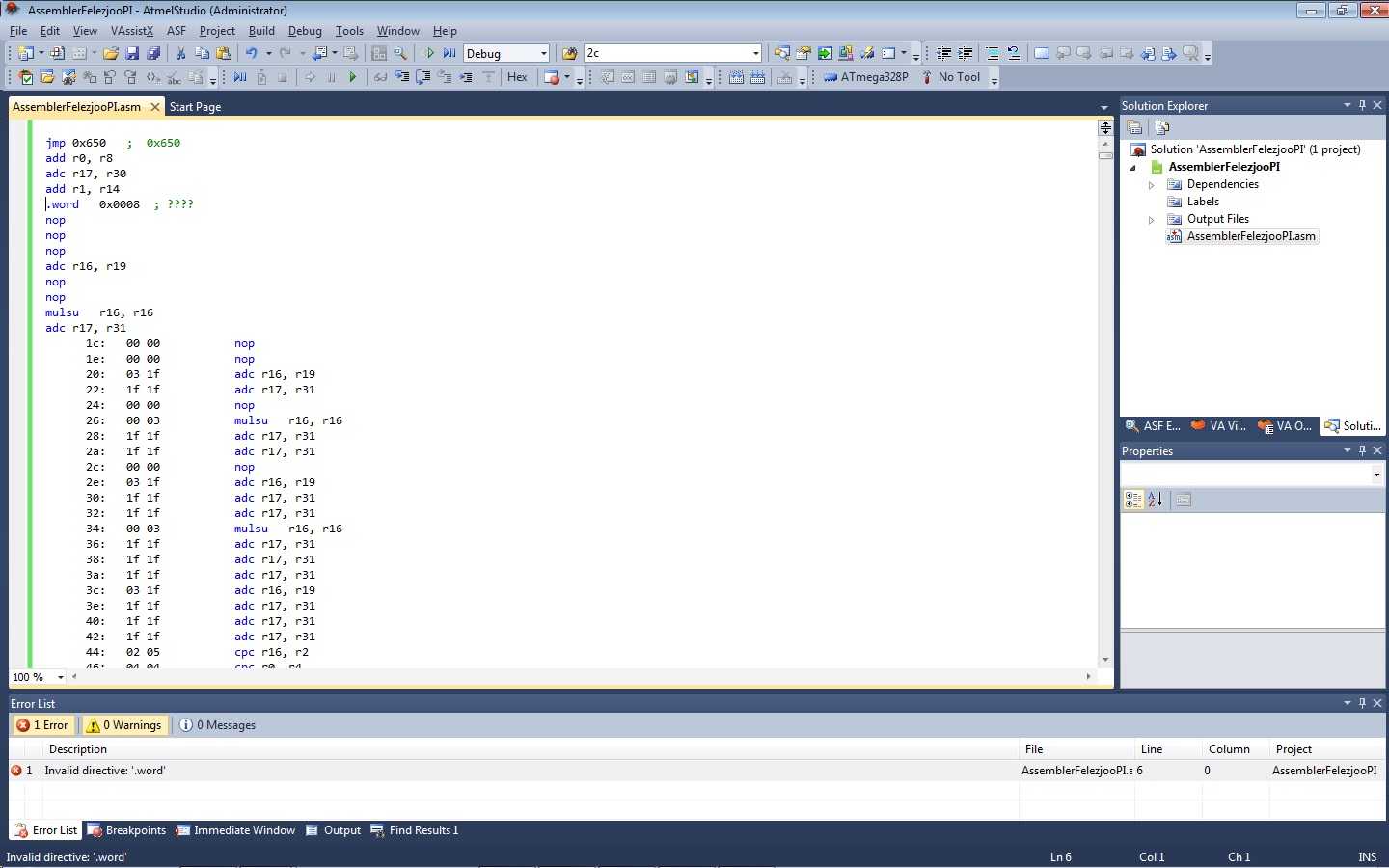The image size is (1389, 868).
Task: Click the Property Pages icon in Properties panel
Action: click(1184, 500)
